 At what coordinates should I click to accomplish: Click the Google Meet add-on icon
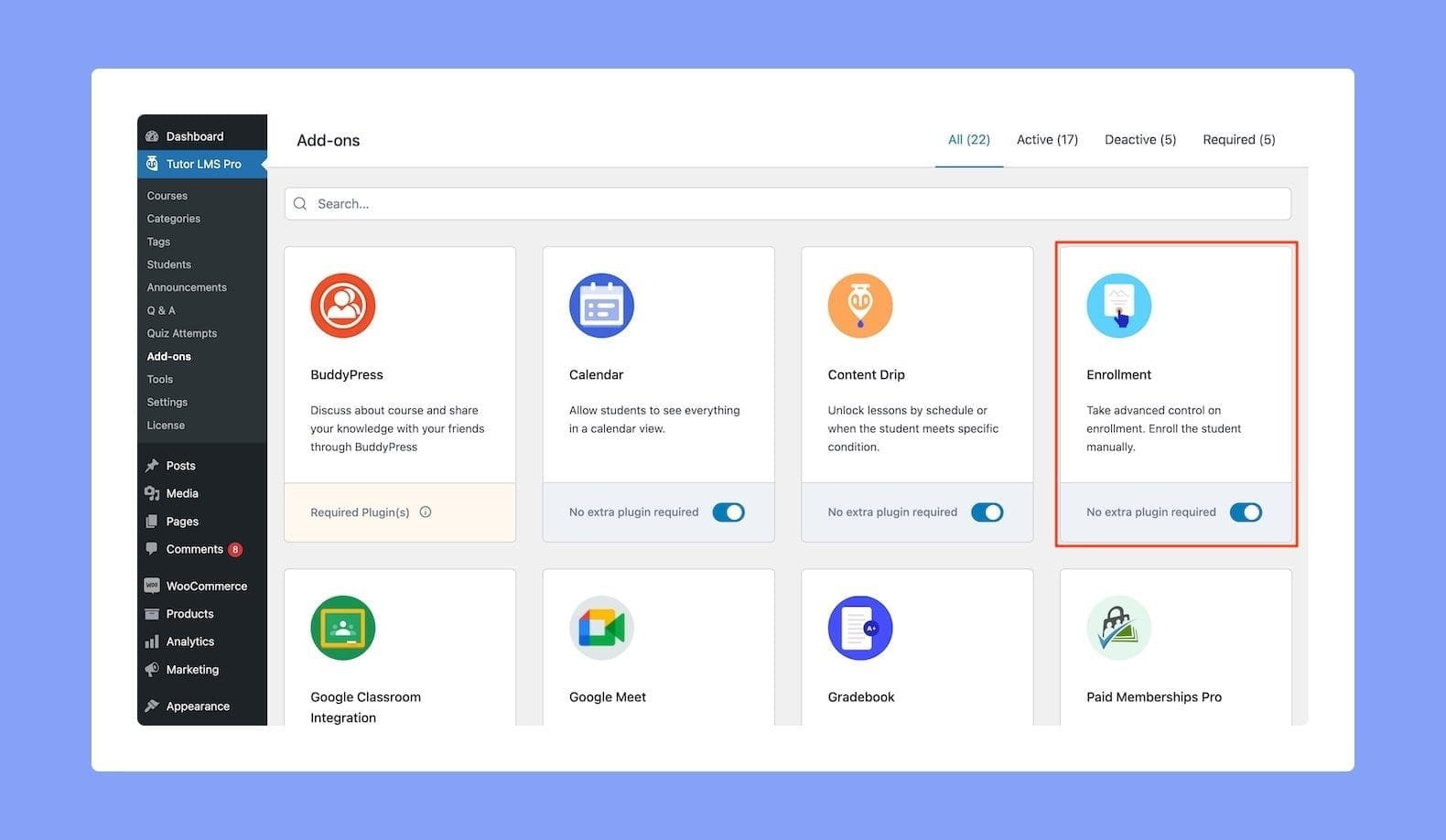tap(601, 628)
